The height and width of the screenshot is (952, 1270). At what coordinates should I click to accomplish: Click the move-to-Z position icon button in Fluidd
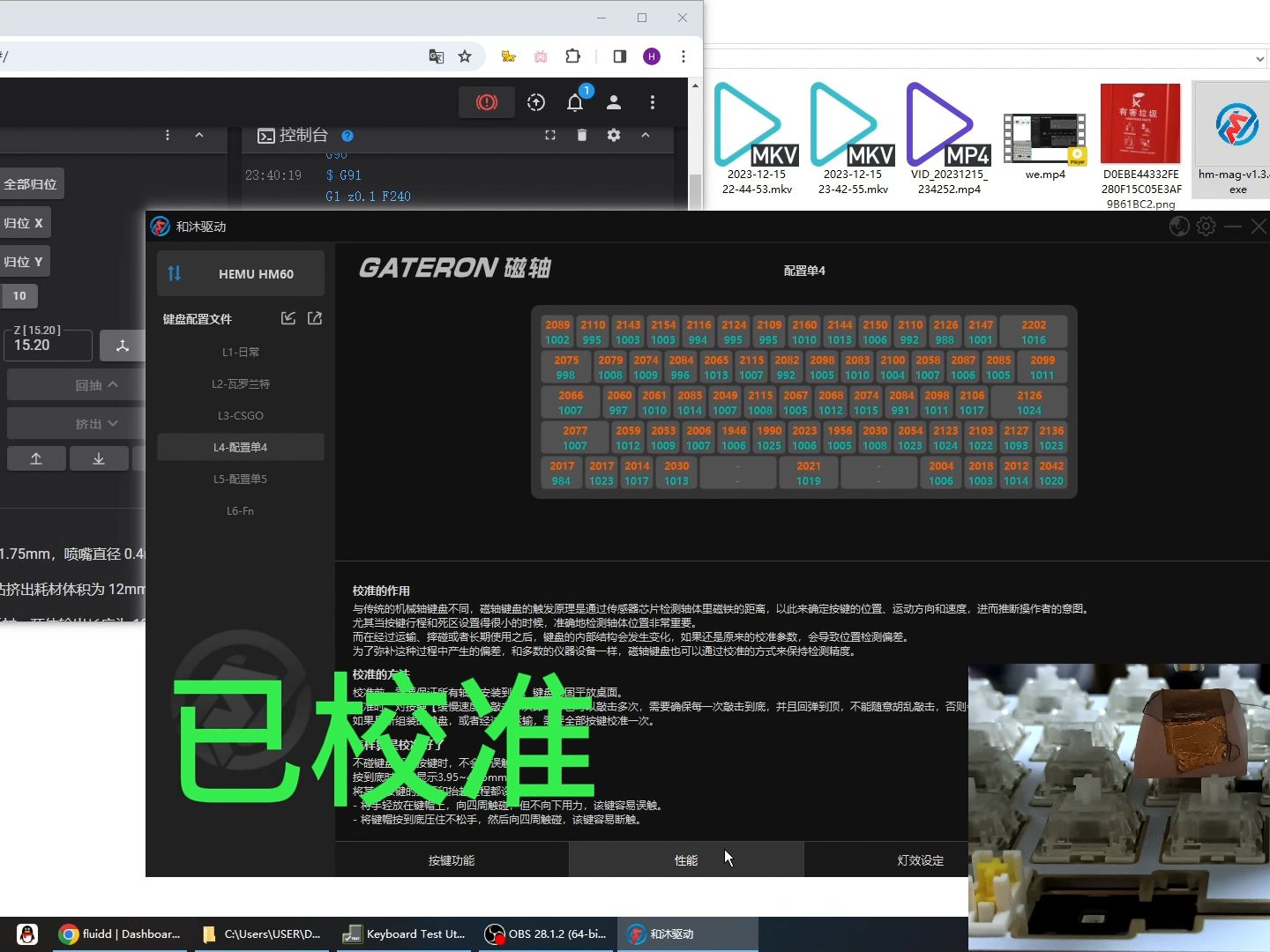[x=123, y=346]
